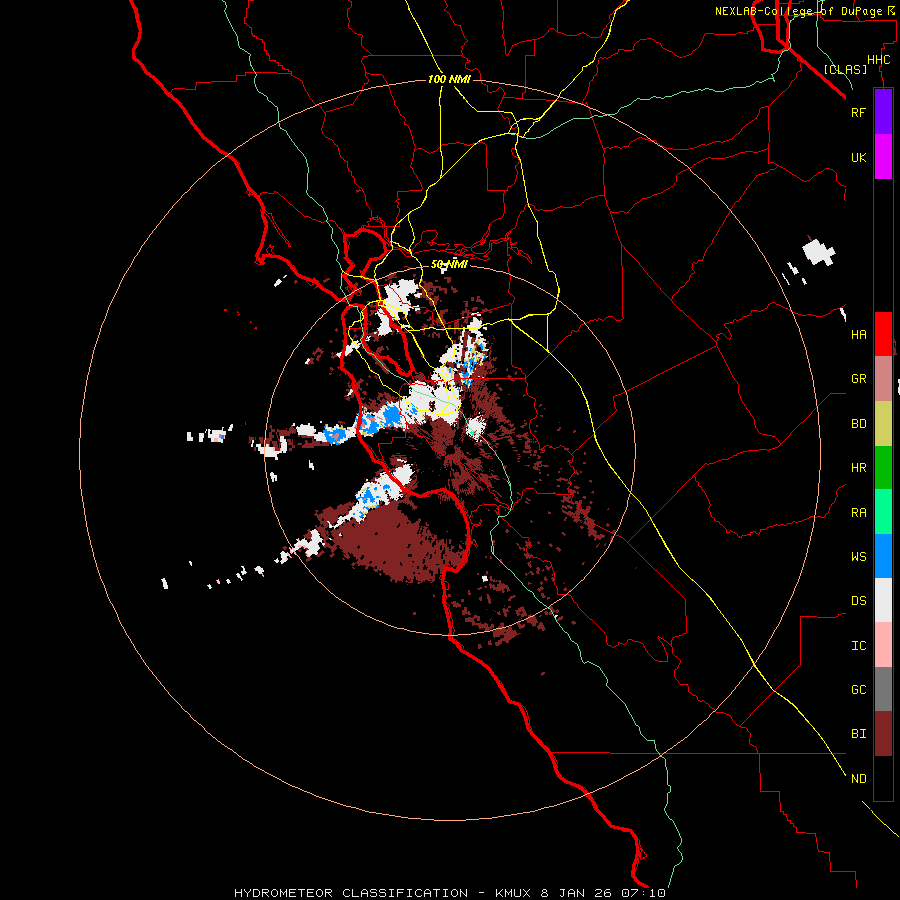The height and width of the screenshot is (900, 900).
Task: Click the HA legend label
Action: [x=858, y=334]
